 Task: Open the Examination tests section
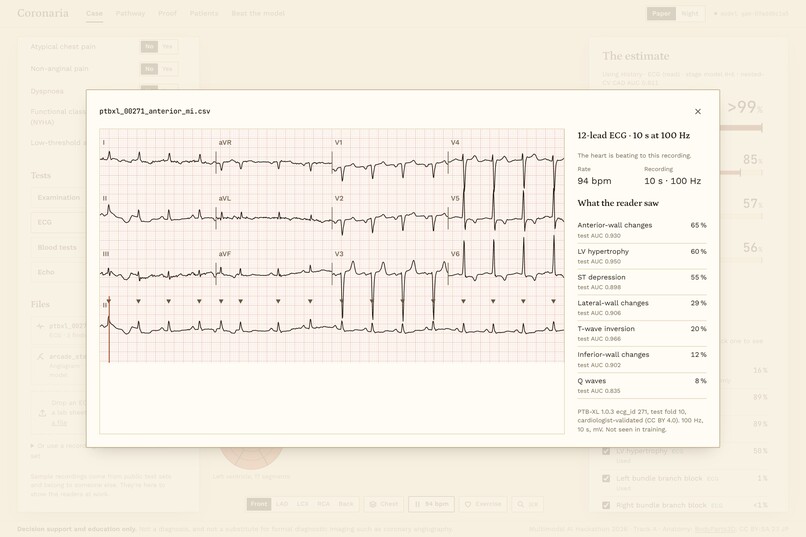point(59,197)
